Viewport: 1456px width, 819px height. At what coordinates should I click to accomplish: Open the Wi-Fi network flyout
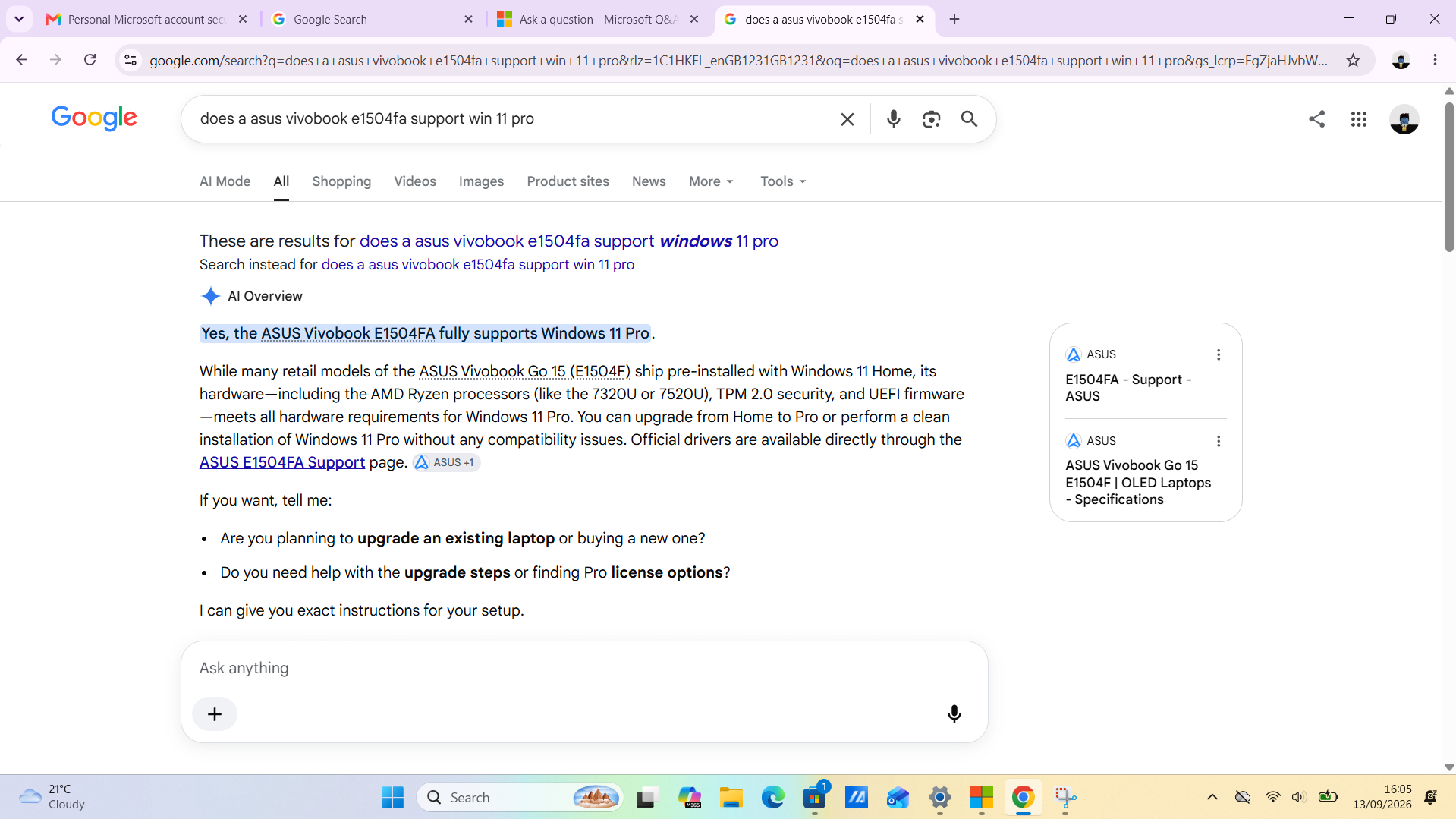coord(1272,797)
